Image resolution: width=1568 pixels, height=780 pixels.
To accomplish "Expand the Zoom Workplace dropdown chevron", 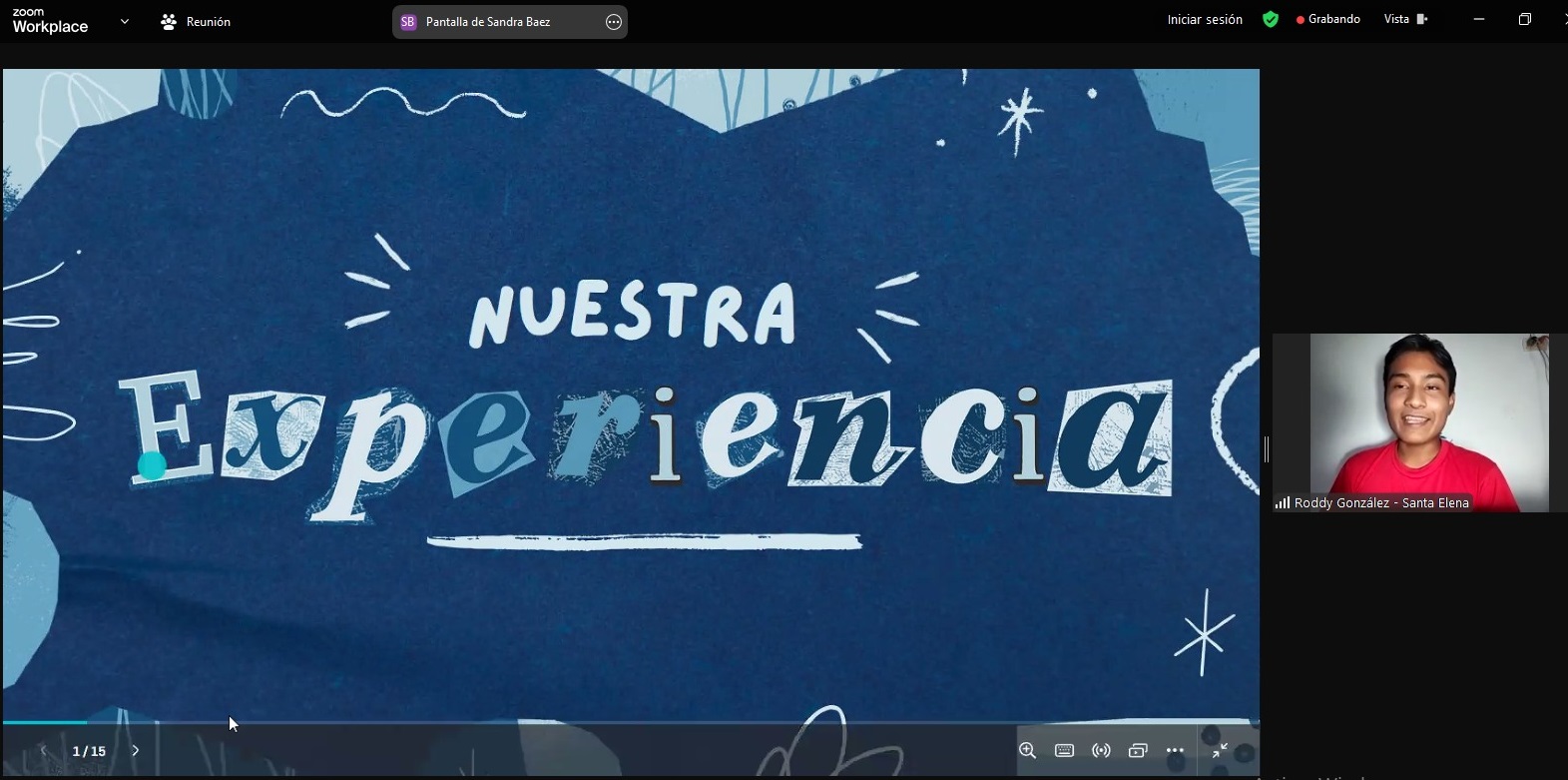I will click(x=124, y=21).
